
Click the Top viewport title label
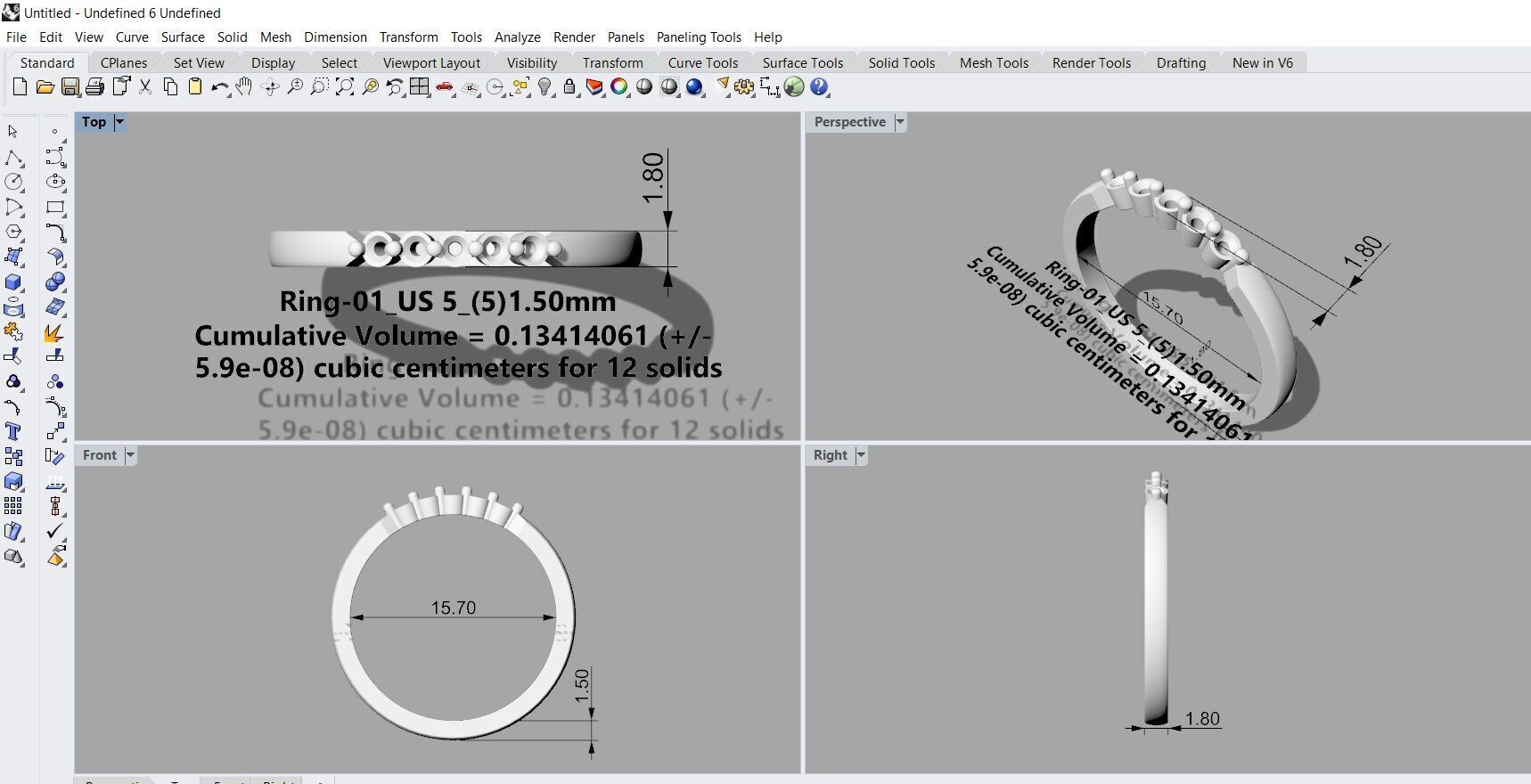[94, 122]
